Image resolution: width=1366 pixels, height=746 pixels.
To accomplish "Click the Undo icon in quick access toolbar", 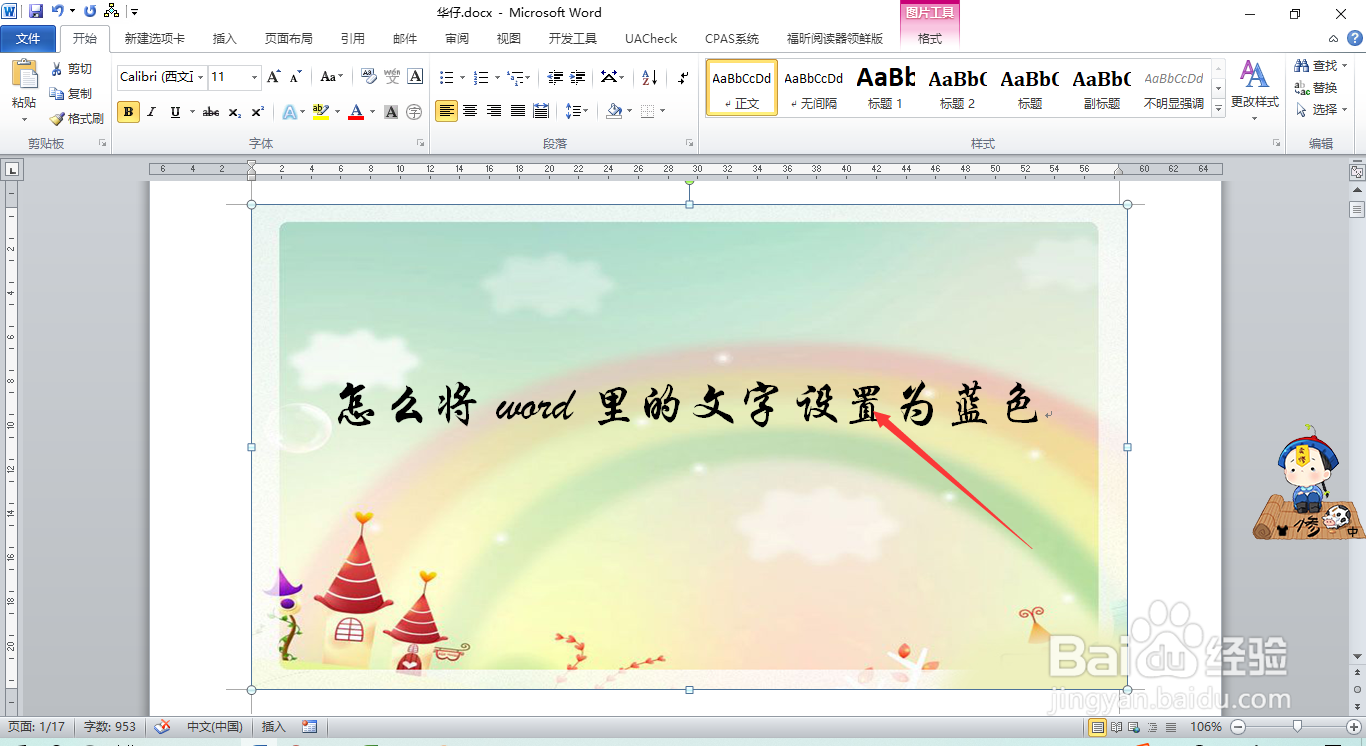I will (x=57, y=12).
